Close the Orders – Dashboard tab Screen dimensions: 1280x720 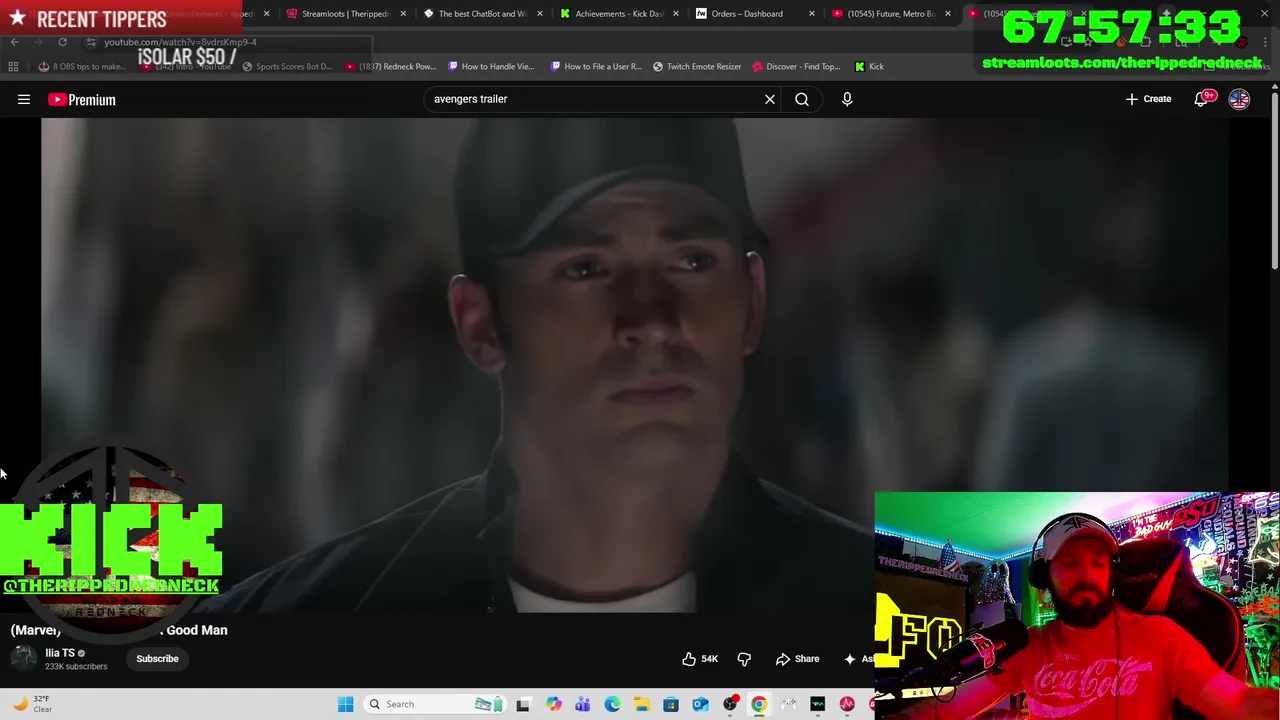coord(811,14)
